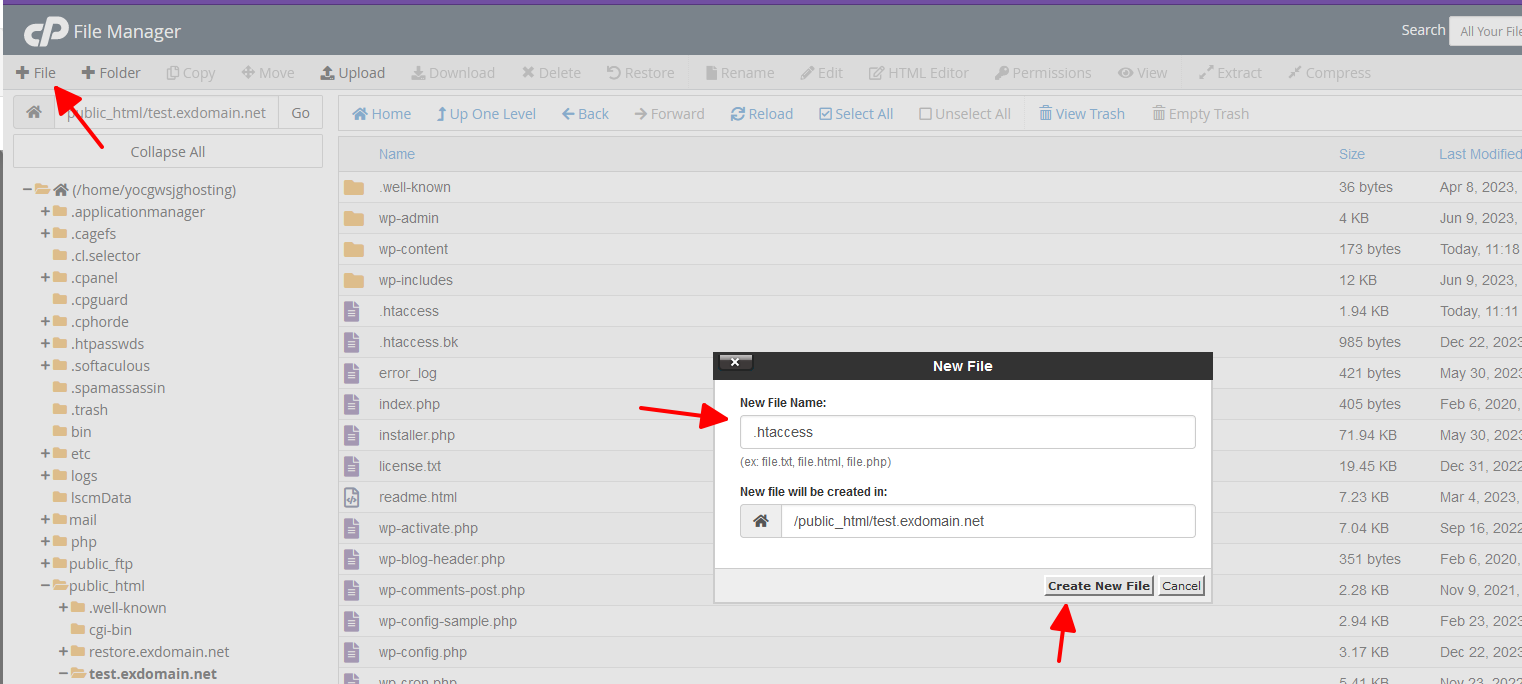Click the Size column header

[x=1351, y=154]
